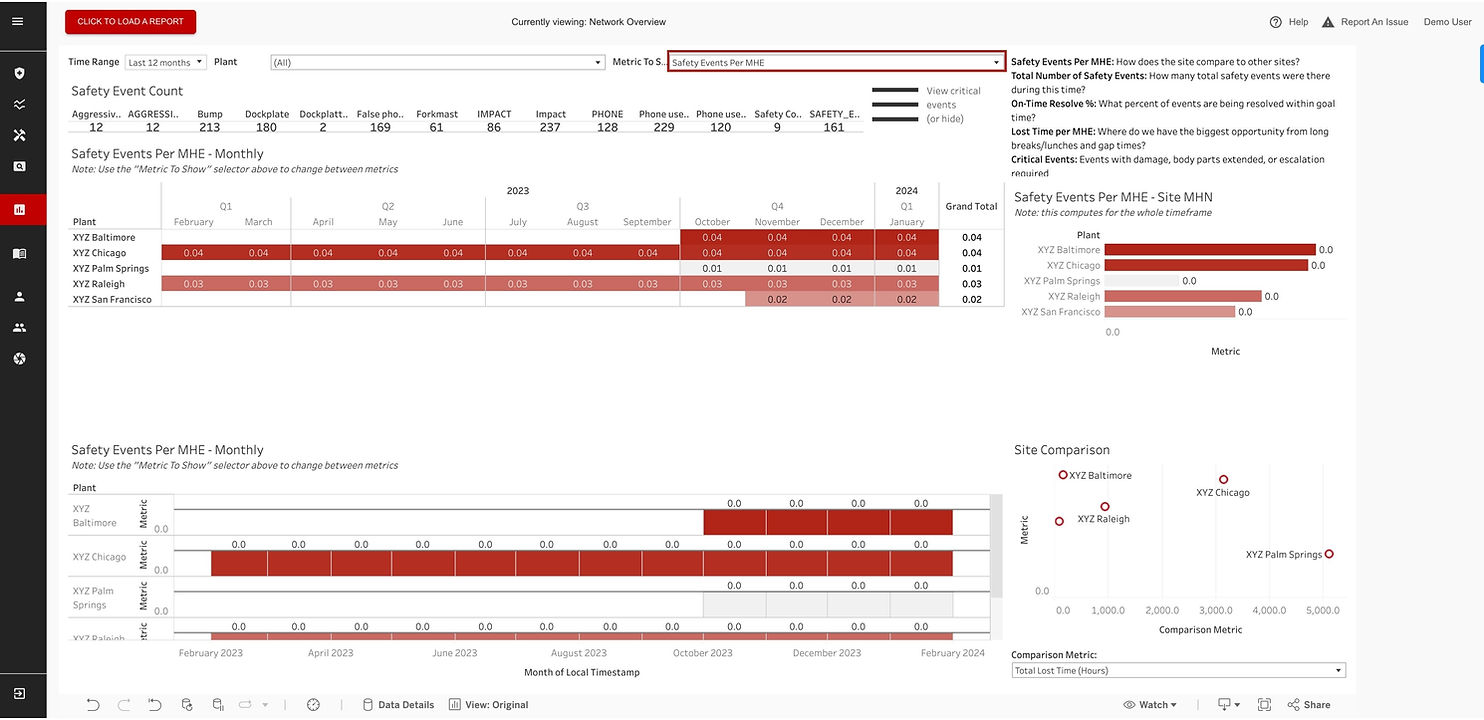Click the XYZ Chicago point in Site Comparison

coord(1223,479)
